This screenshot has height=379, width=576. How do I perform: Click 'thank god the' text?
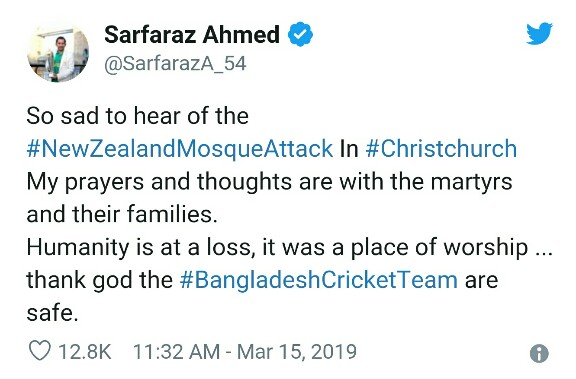(x=100, y=280)
